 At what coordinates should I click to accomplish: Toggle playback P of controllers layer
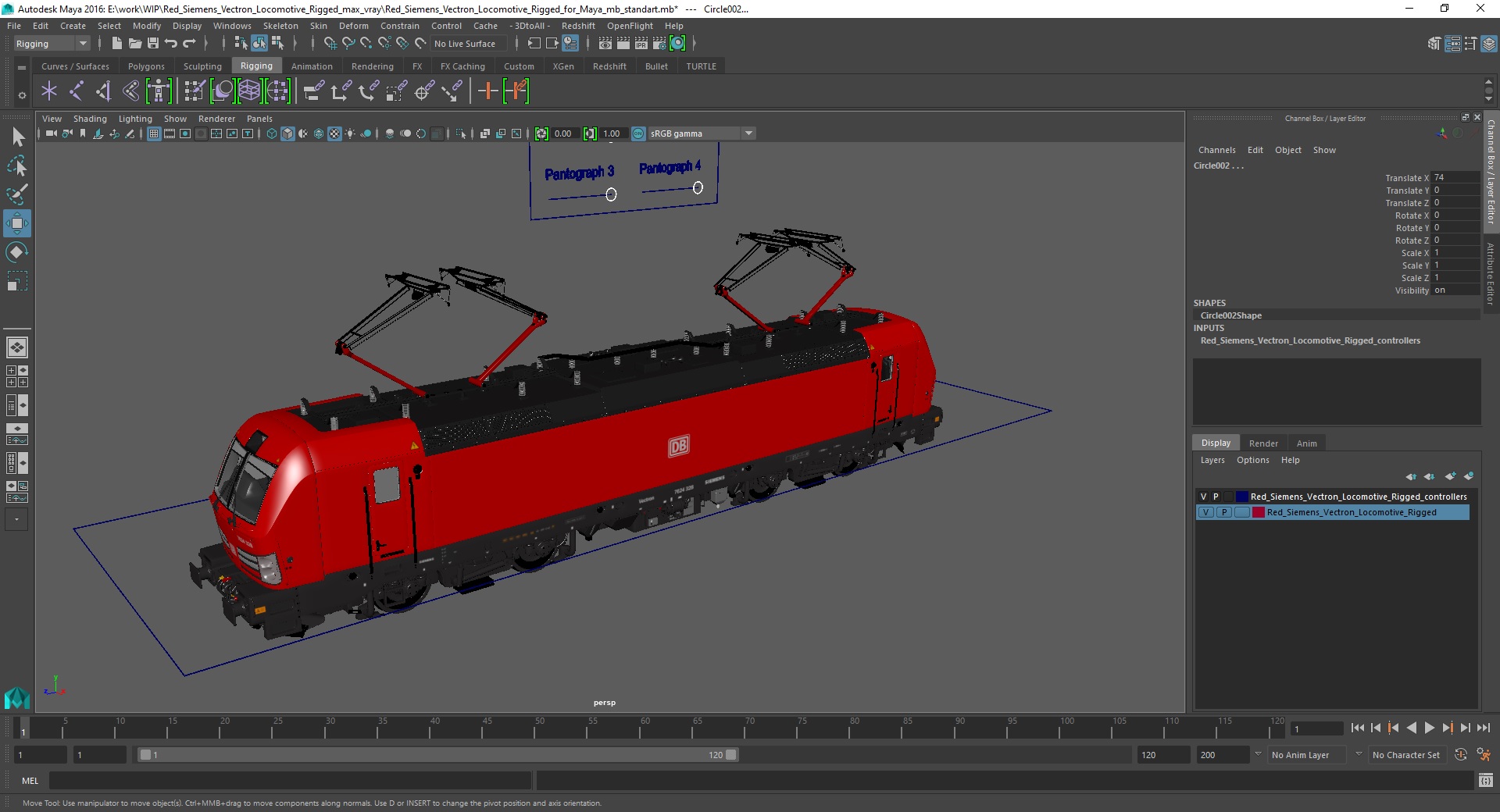click(x=1216, y=497)
